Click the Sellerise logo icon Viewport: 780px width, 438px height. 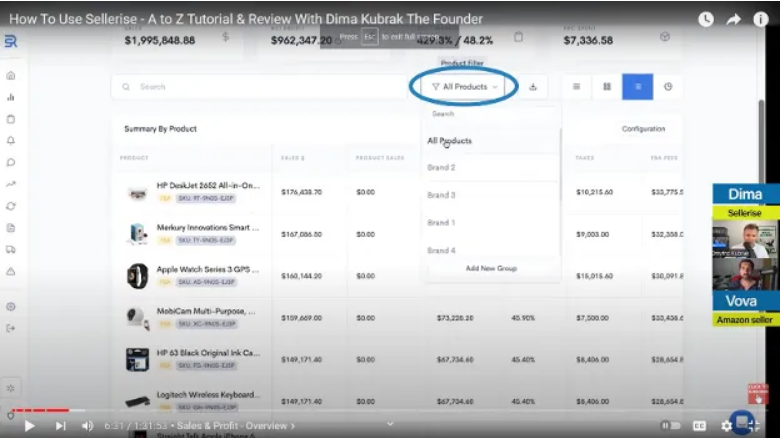pyautogui.click(x=10, y=41)
